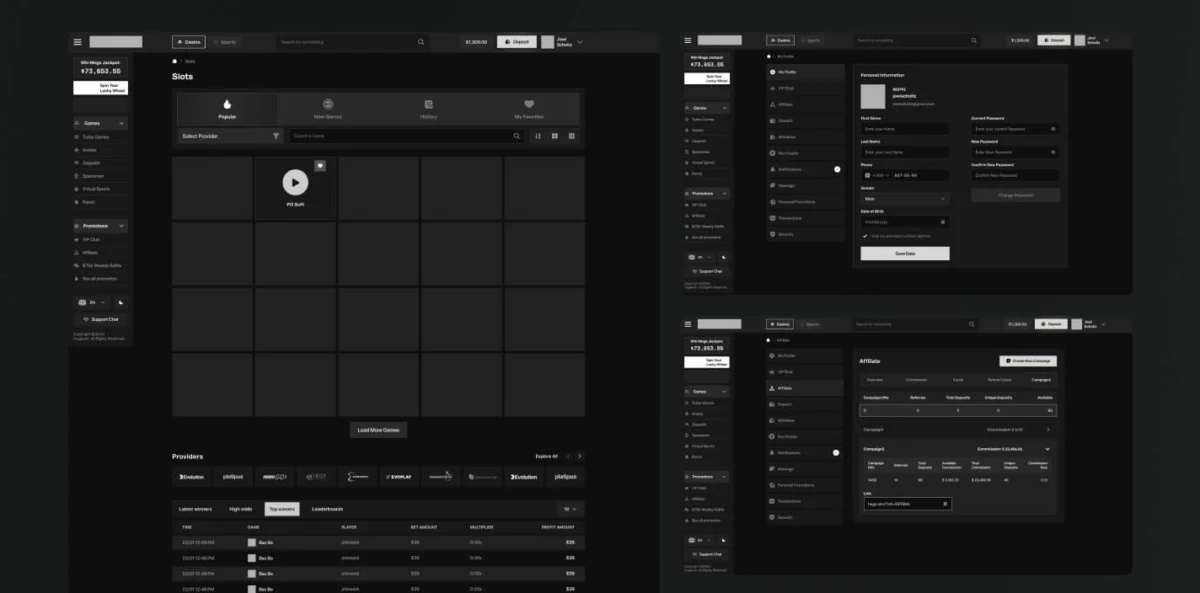Open Commission tab in Affiliate panel

coord(917,380)
